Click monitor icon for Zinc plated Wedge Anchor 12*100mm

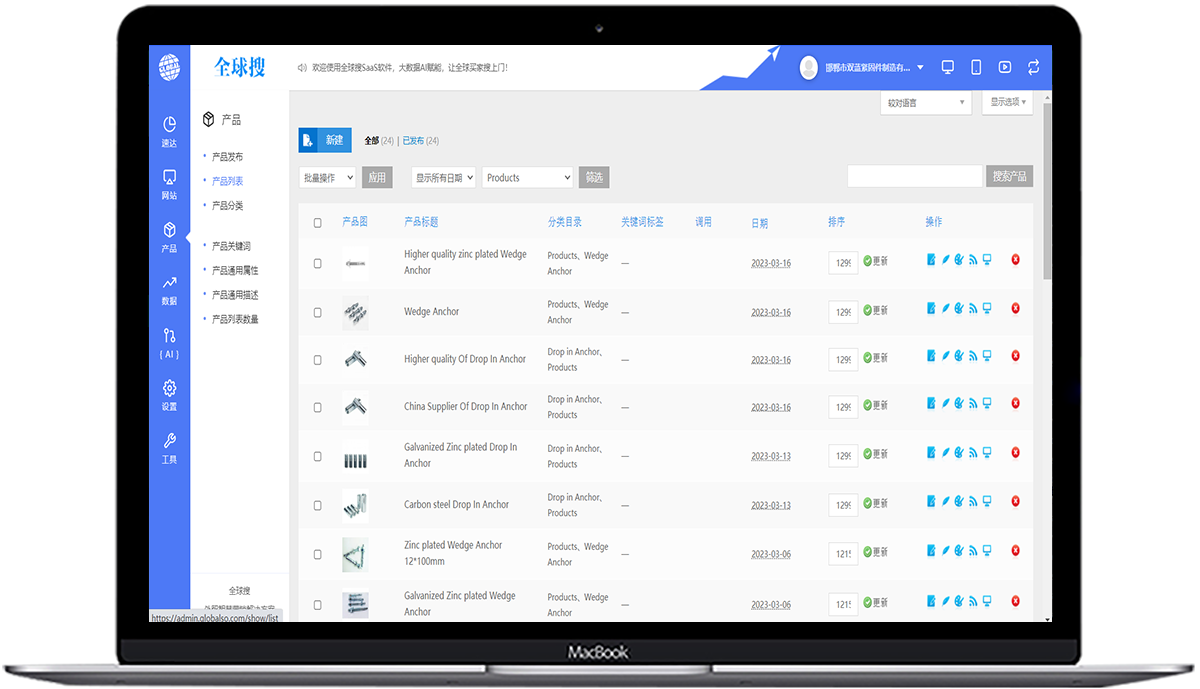point(987,549)
